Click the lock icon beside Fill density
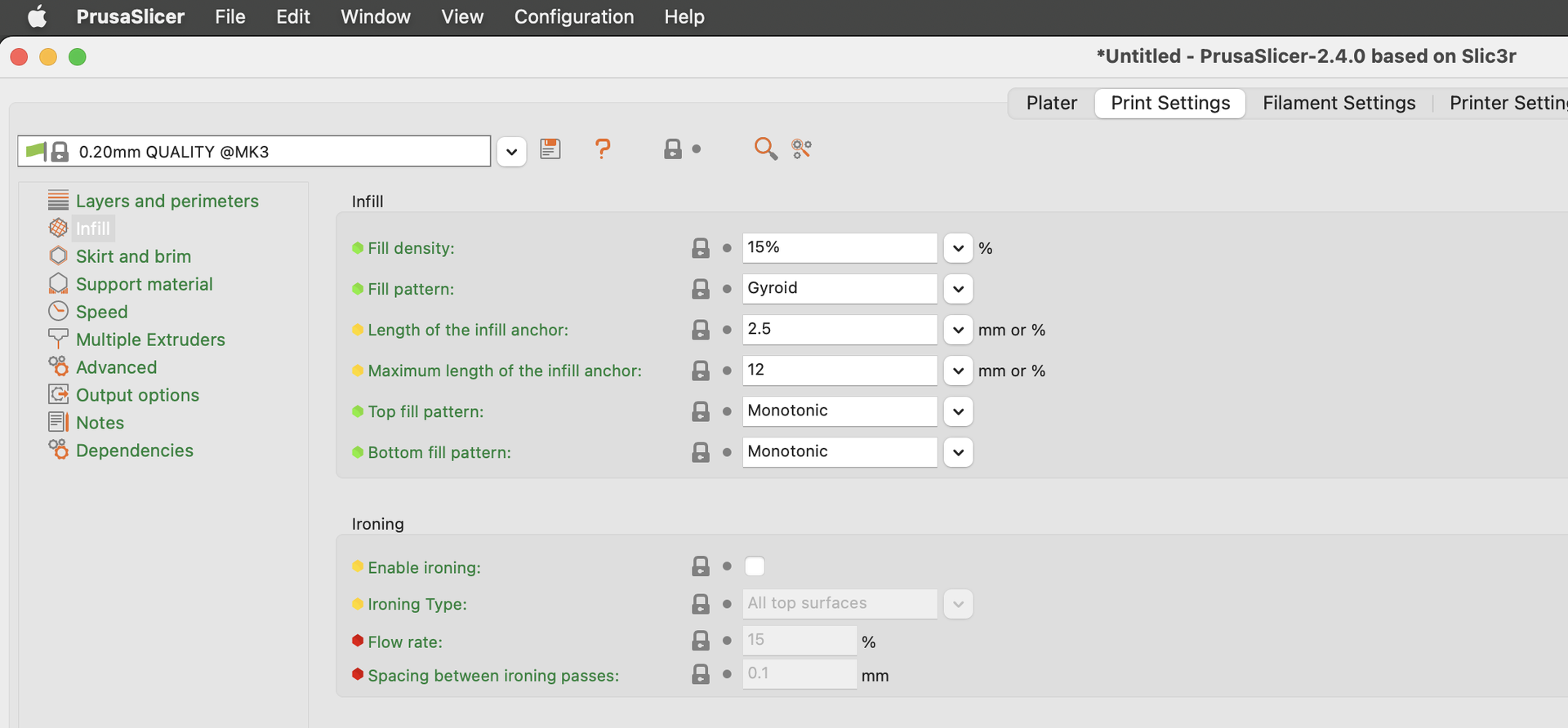This screenshot has width=1568, height=728. [x=701, y=248]
